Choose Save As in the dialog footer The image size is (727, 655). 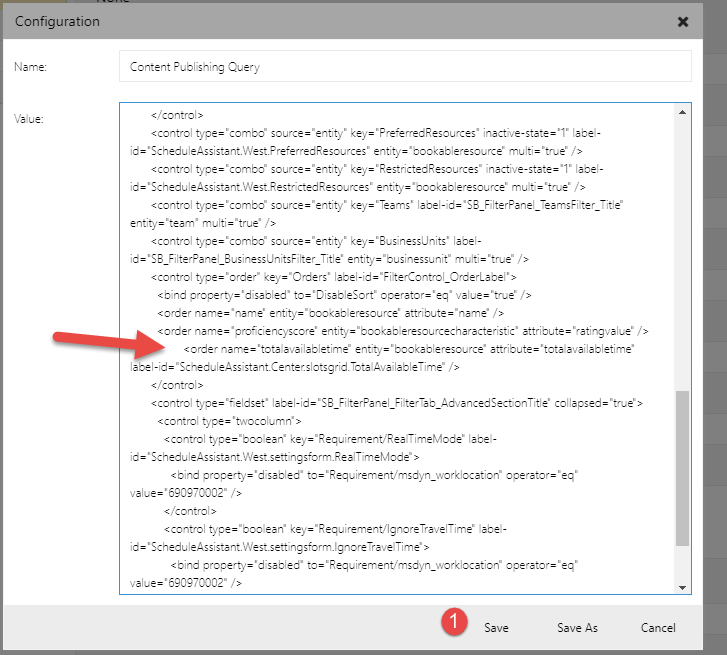point(577,627)
